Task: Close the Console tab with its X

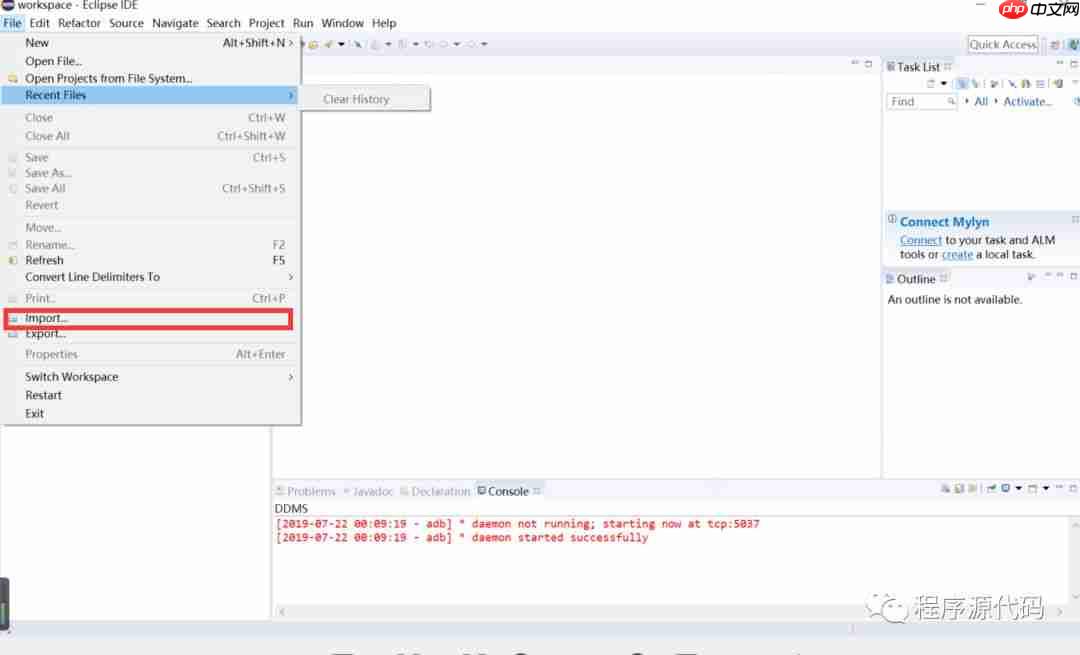Action: point(537,491)
